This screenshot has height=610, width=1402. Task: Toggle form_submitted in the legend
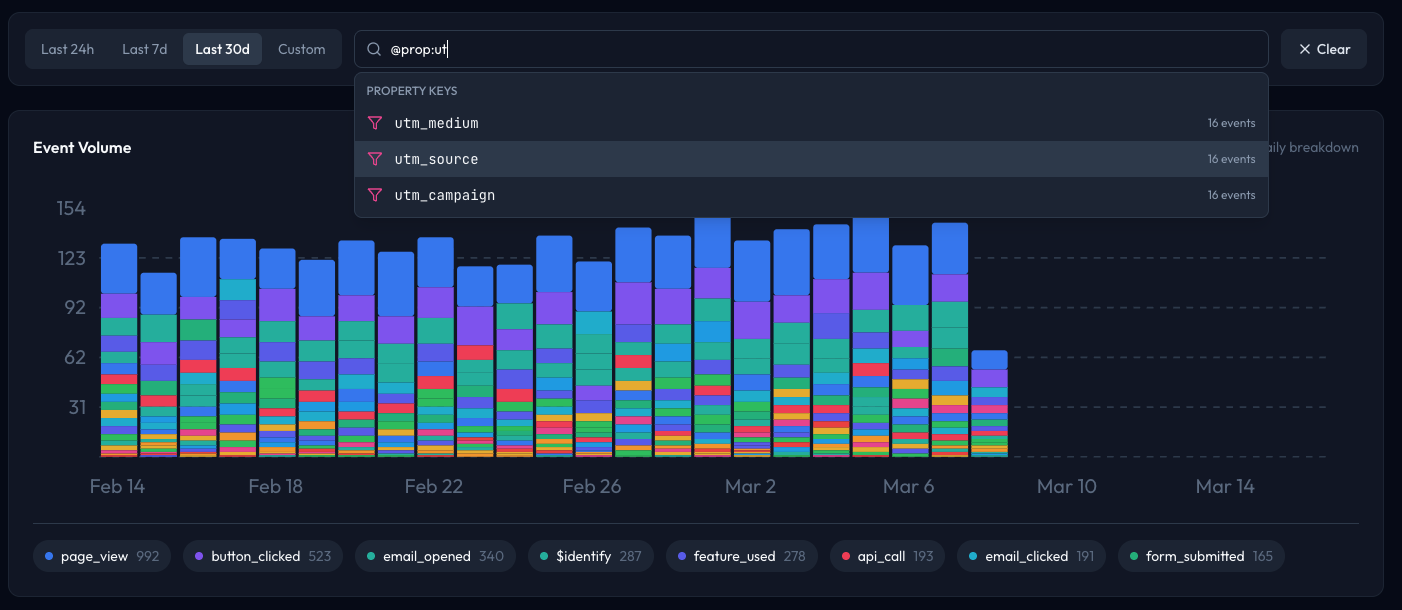pos(1200,555)
